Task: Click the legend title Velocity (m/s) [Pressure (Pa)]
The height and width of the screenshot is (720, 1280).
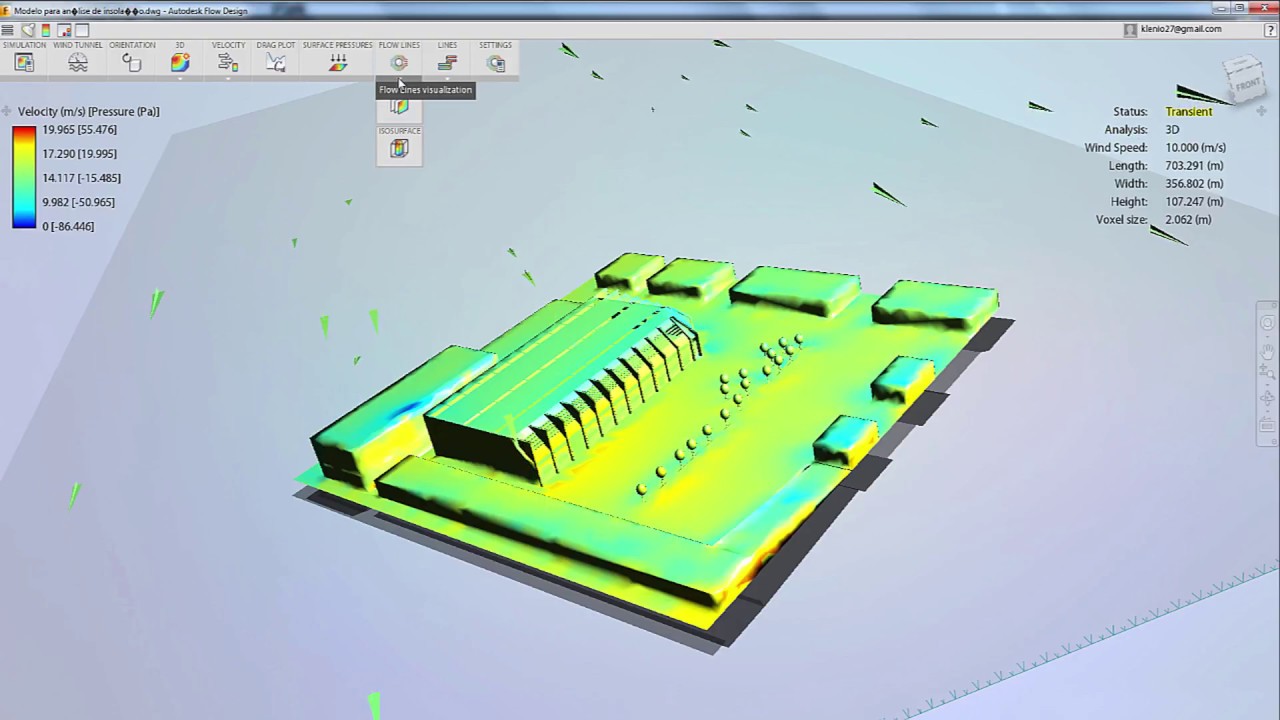Action: pos(89,112)
